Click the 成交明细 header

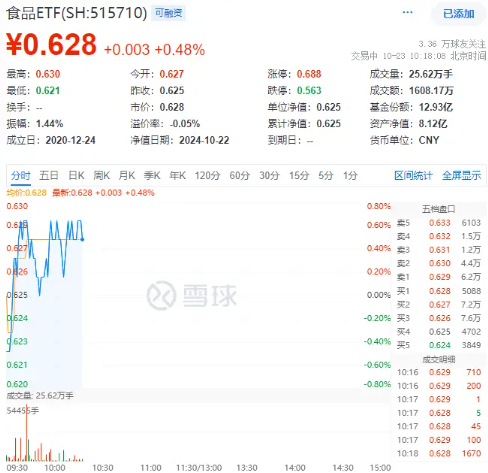[438, 359]
